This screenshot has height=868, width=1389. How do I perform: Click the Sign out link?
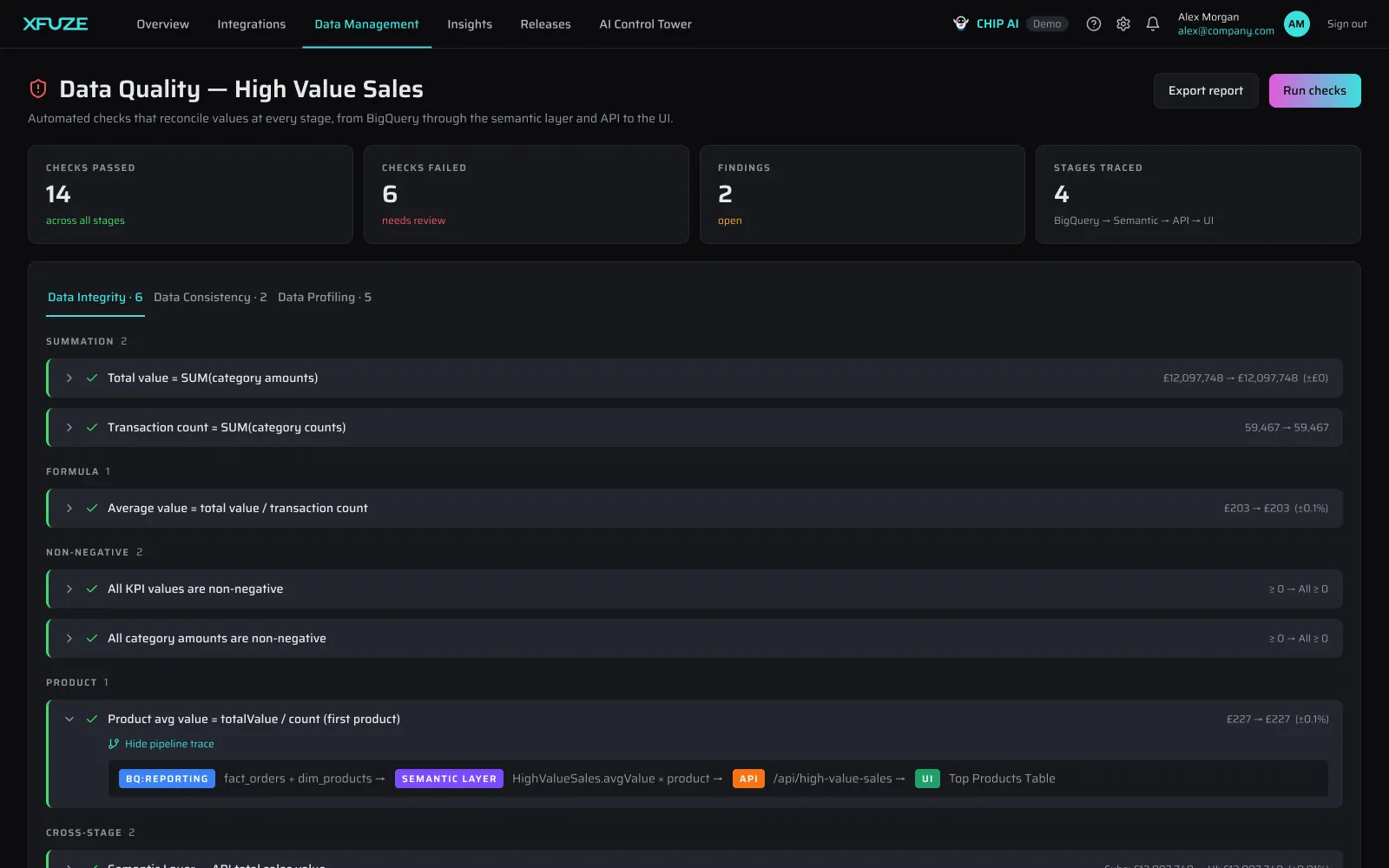coord(1346,24)
